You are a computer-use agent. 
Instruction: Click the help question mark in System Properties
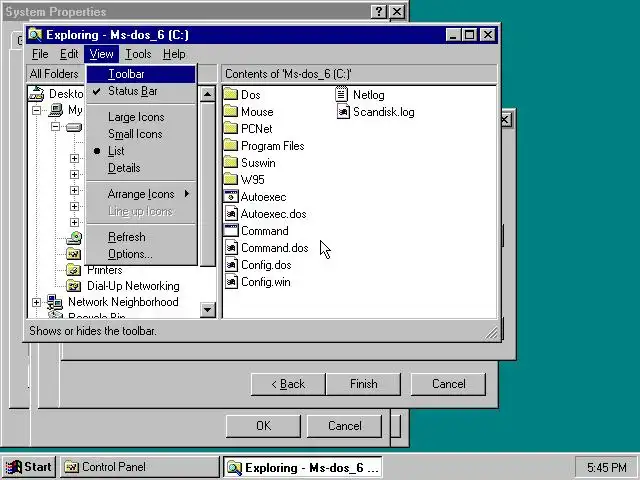point(378,12)
